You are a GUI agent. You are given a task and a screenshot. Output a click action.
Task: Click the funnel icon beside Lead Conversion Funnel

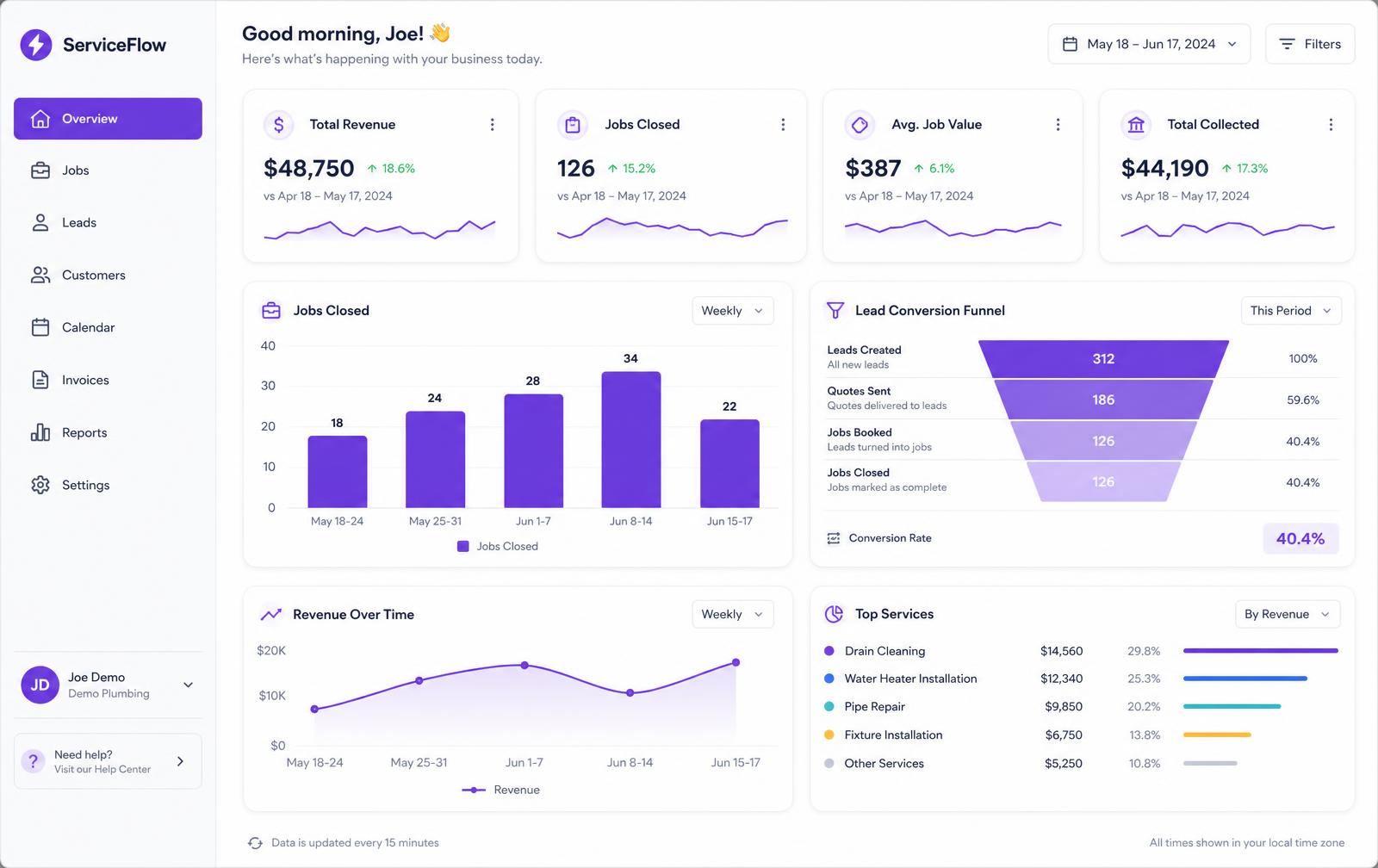835,311
